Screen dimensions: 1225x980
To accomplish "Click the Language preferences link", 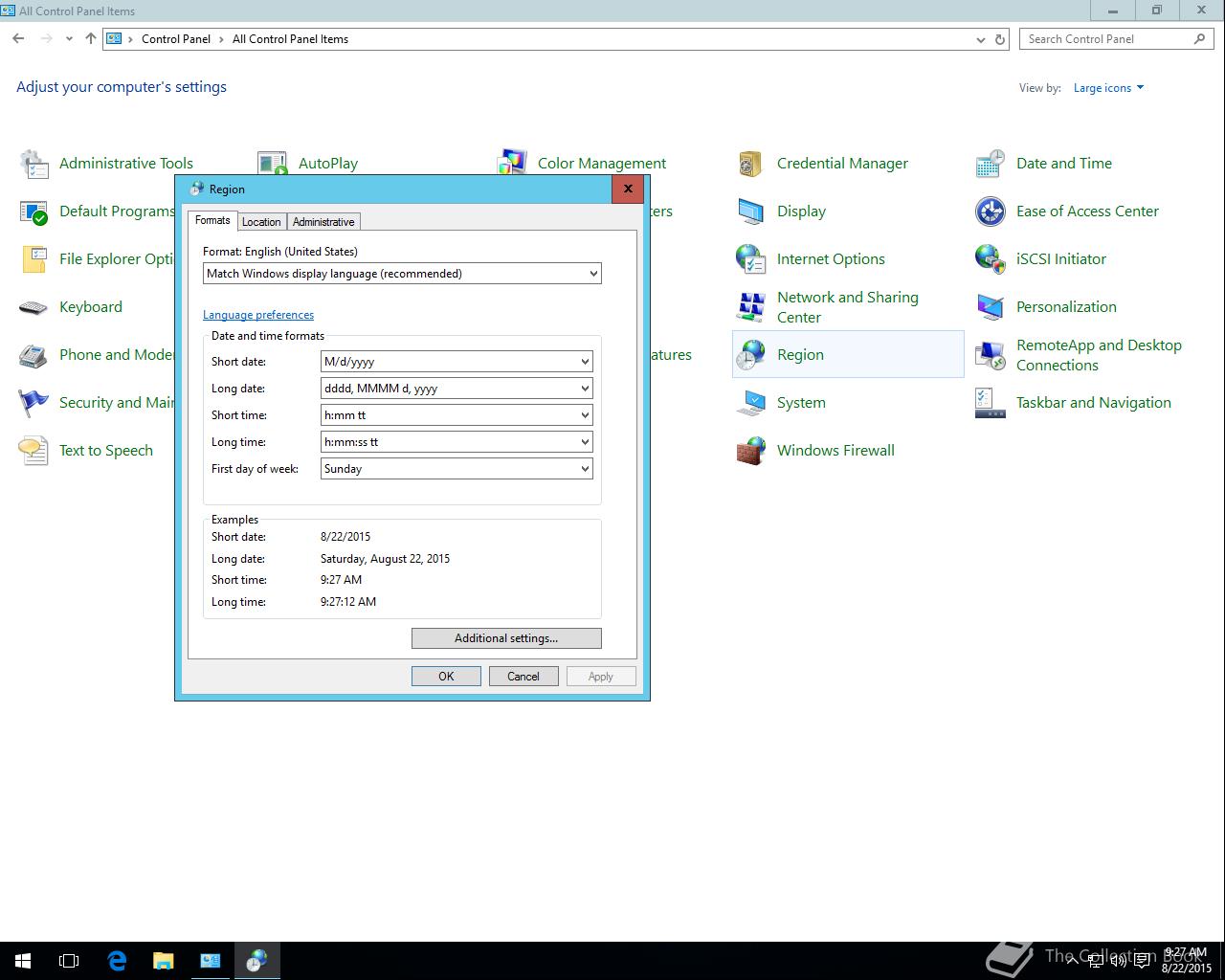I will click(x=258, y=315).
